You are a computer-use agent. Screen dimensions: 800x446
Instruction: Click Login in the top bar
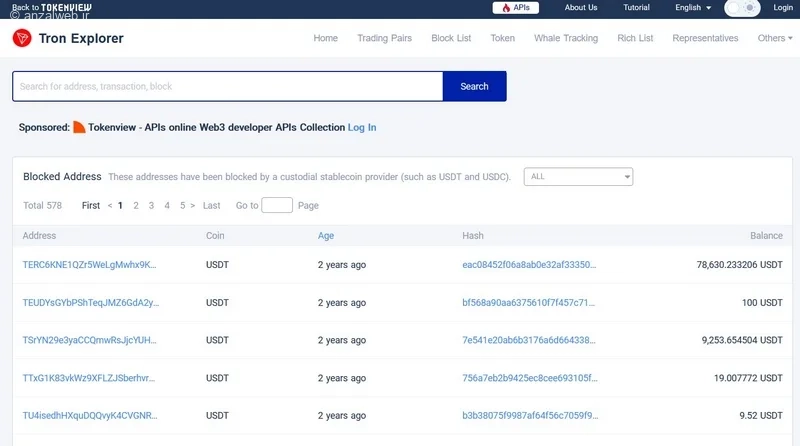[x=783, y=8]
